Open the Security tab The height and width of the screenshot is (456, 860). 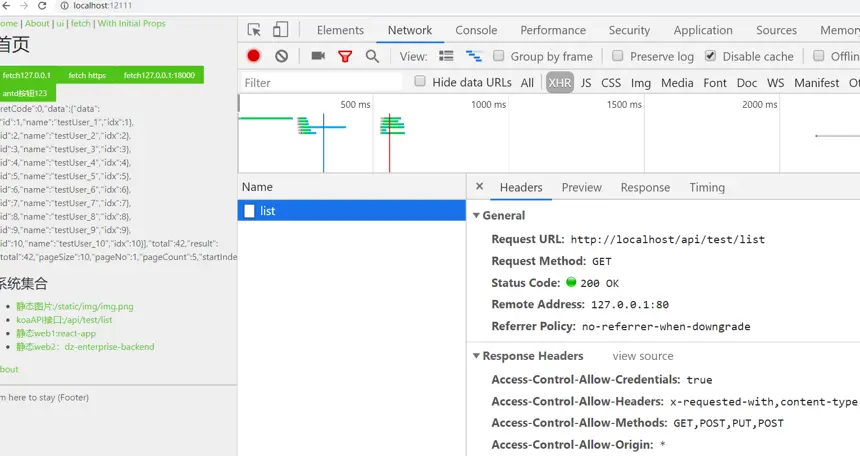pos(629,30)
